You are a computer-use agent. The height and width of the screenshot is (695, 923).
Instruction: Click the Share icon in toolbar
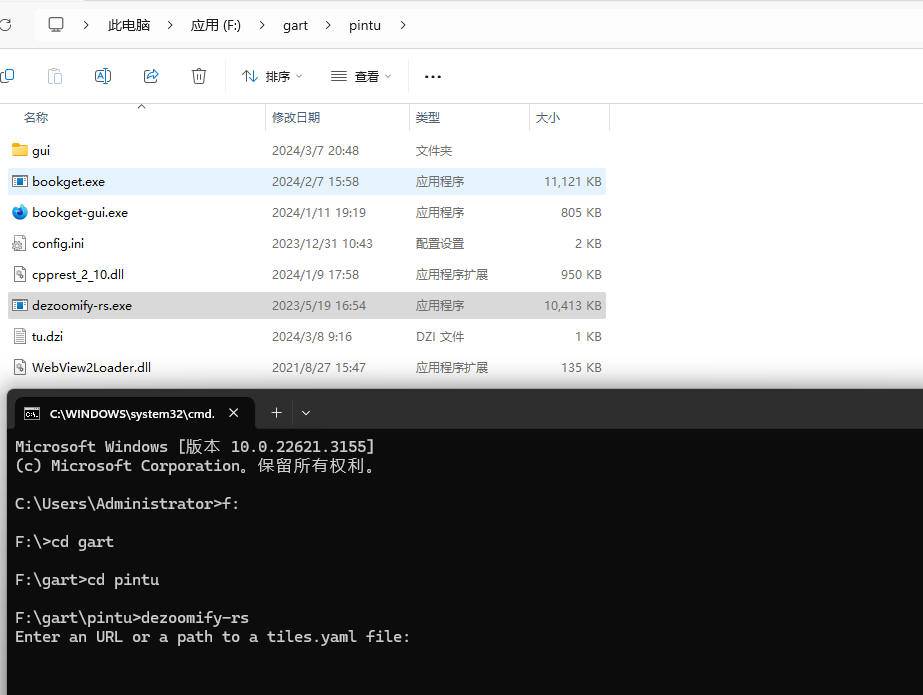151,76
